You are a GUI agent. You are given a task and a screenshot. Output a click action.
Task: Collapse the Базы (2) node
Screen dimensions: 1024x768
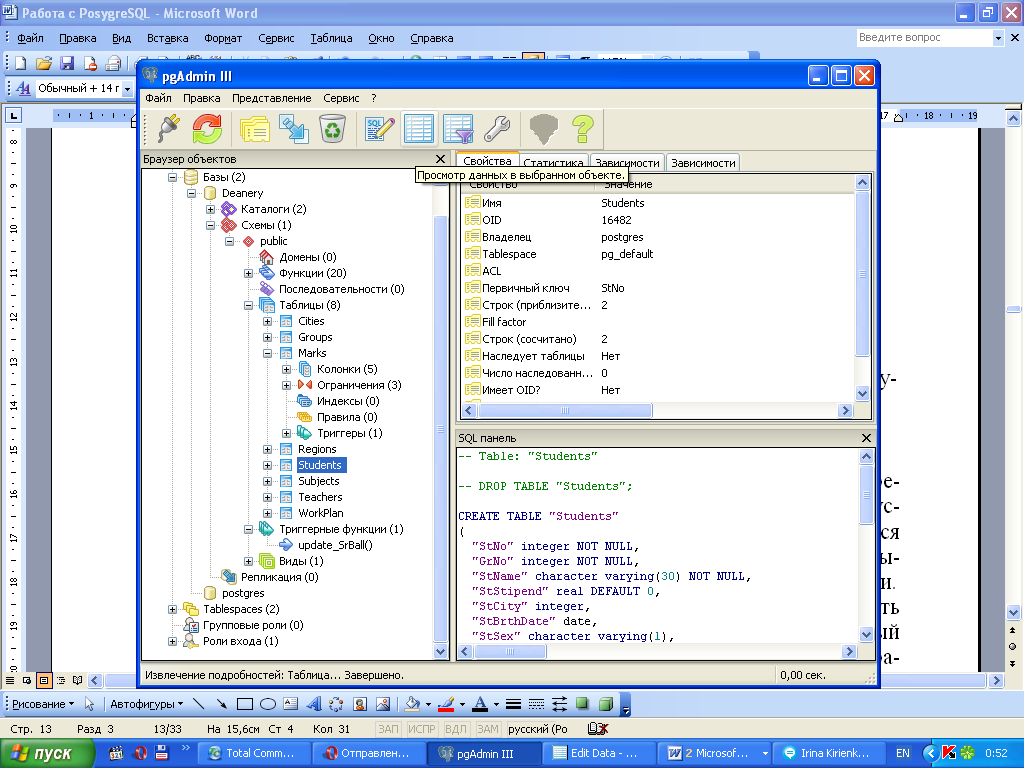coord(172,177)
